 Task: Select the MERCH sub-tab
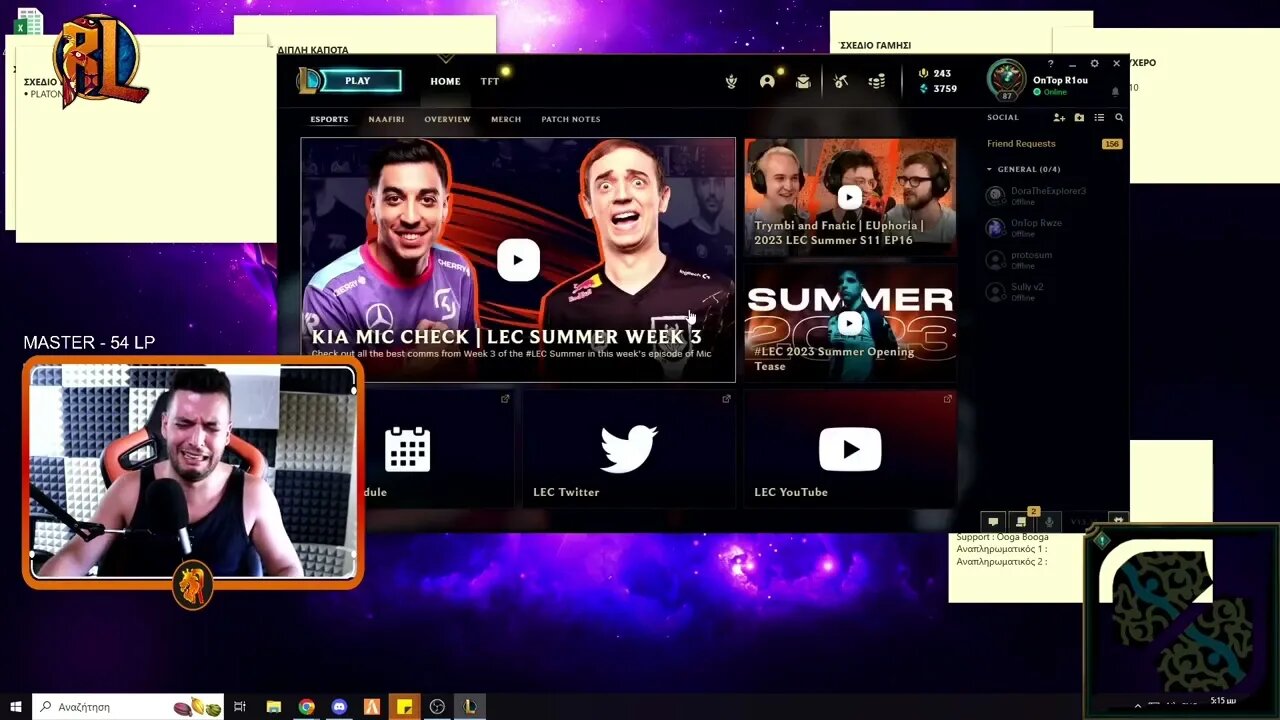tap(506, 119)
